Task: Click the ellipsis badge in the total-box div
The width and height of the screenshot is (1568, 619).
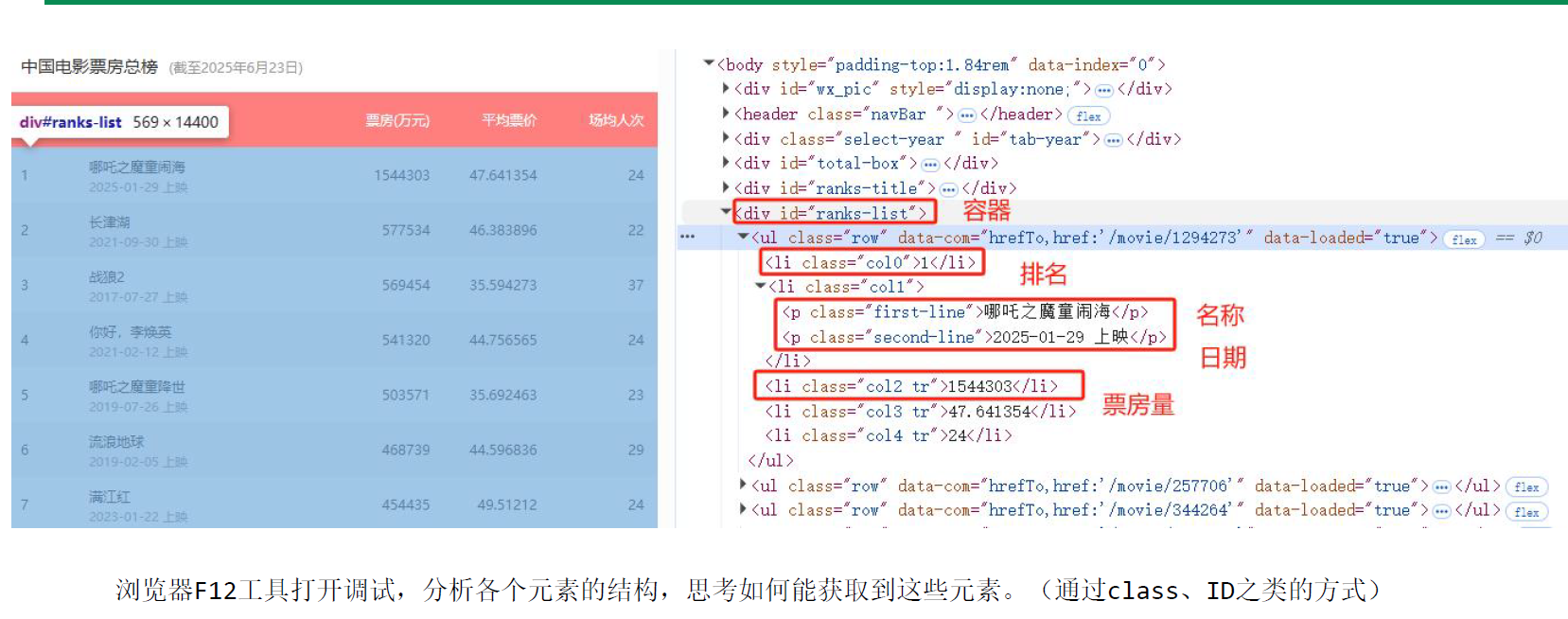Action: tap(930, 165)
